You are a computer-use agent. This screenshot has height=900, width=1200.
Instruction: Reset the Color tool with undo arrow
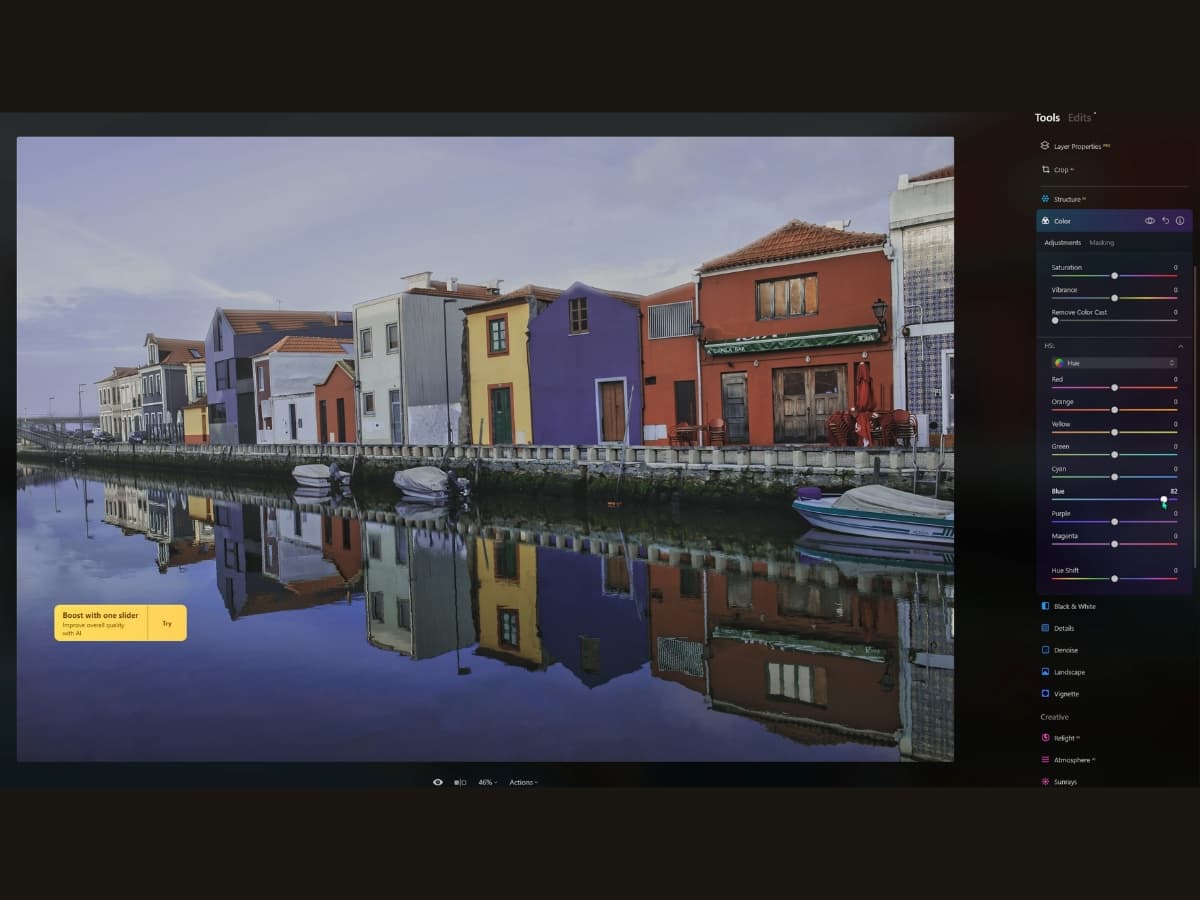[x=1165, y=221]
